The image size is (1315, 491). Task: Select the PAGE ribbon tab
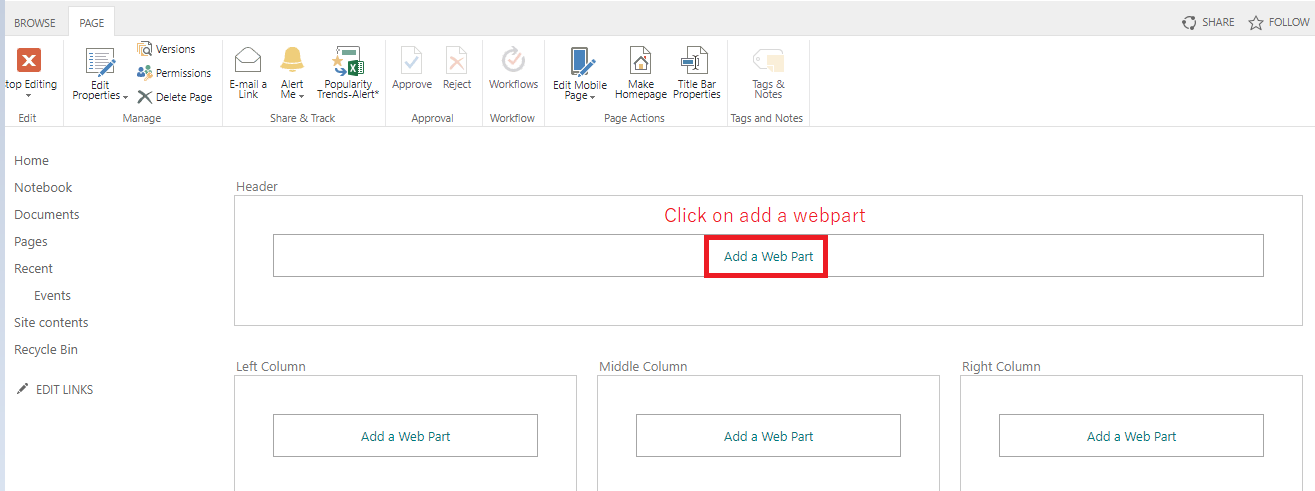point(91,23)
